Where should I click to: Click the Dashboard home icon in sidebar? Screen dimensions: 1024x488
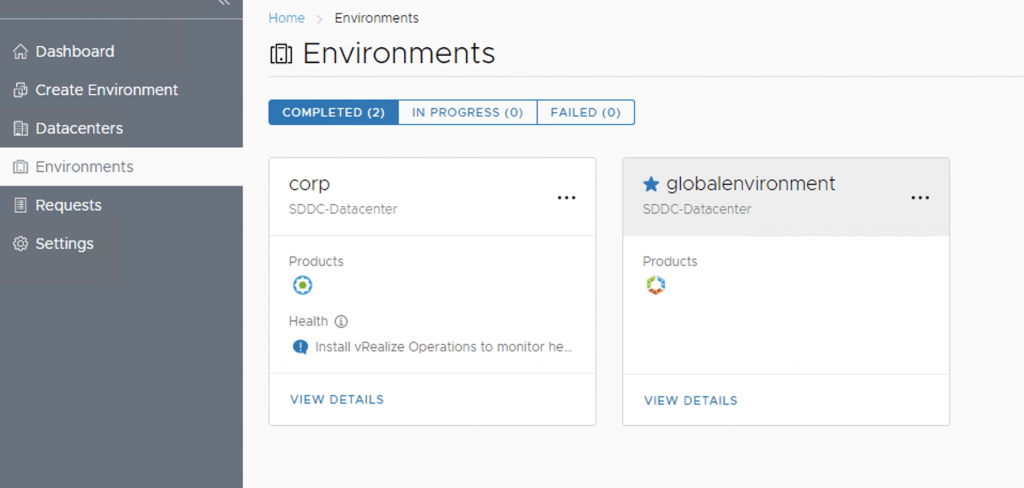[x=20, y=52]
